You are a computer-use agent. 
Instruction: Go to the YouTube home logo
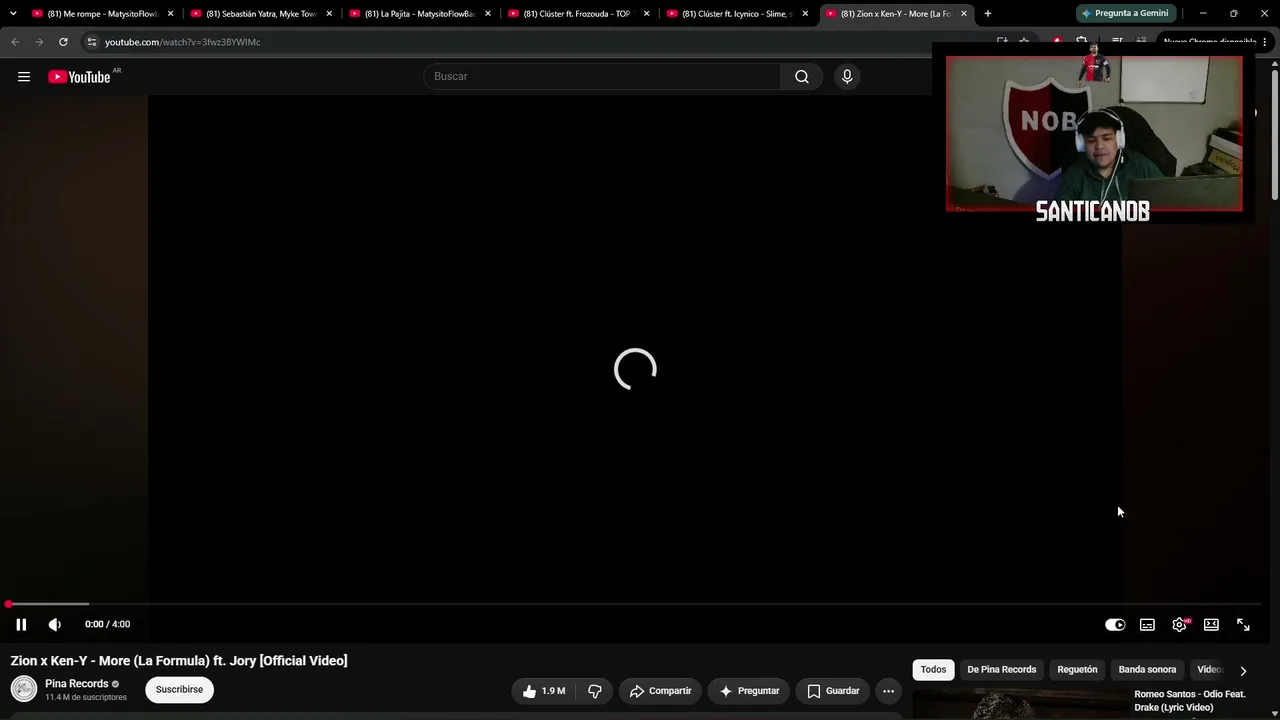coord(79,77)
